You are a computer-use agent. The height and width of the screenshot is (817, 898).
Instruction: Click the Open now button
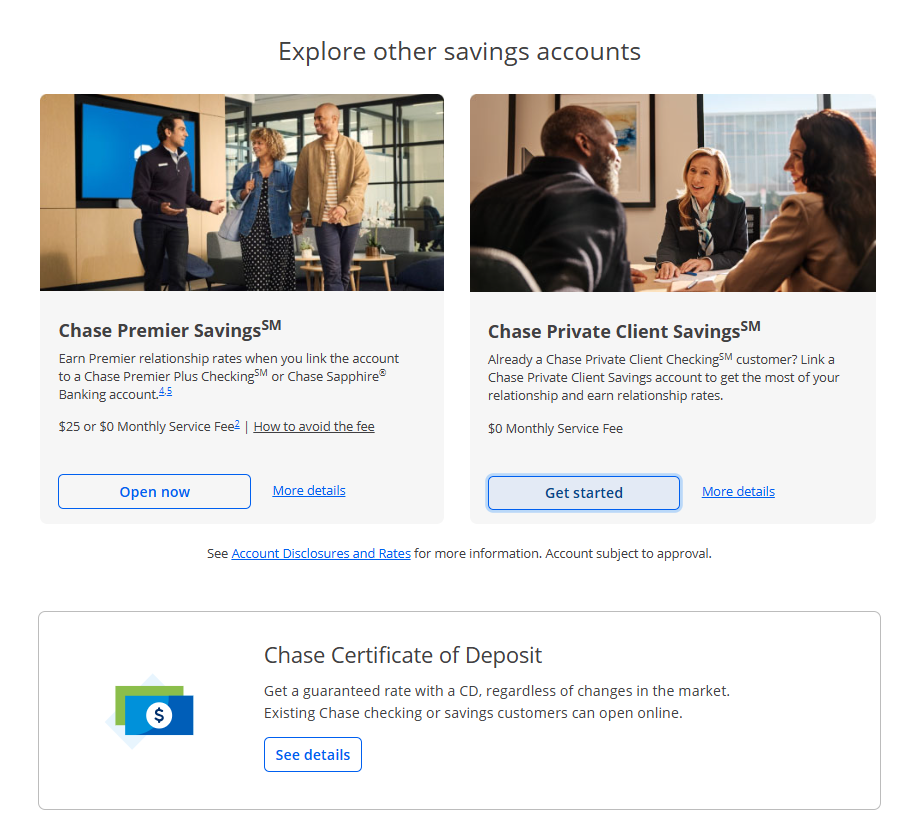coord(154,491)
